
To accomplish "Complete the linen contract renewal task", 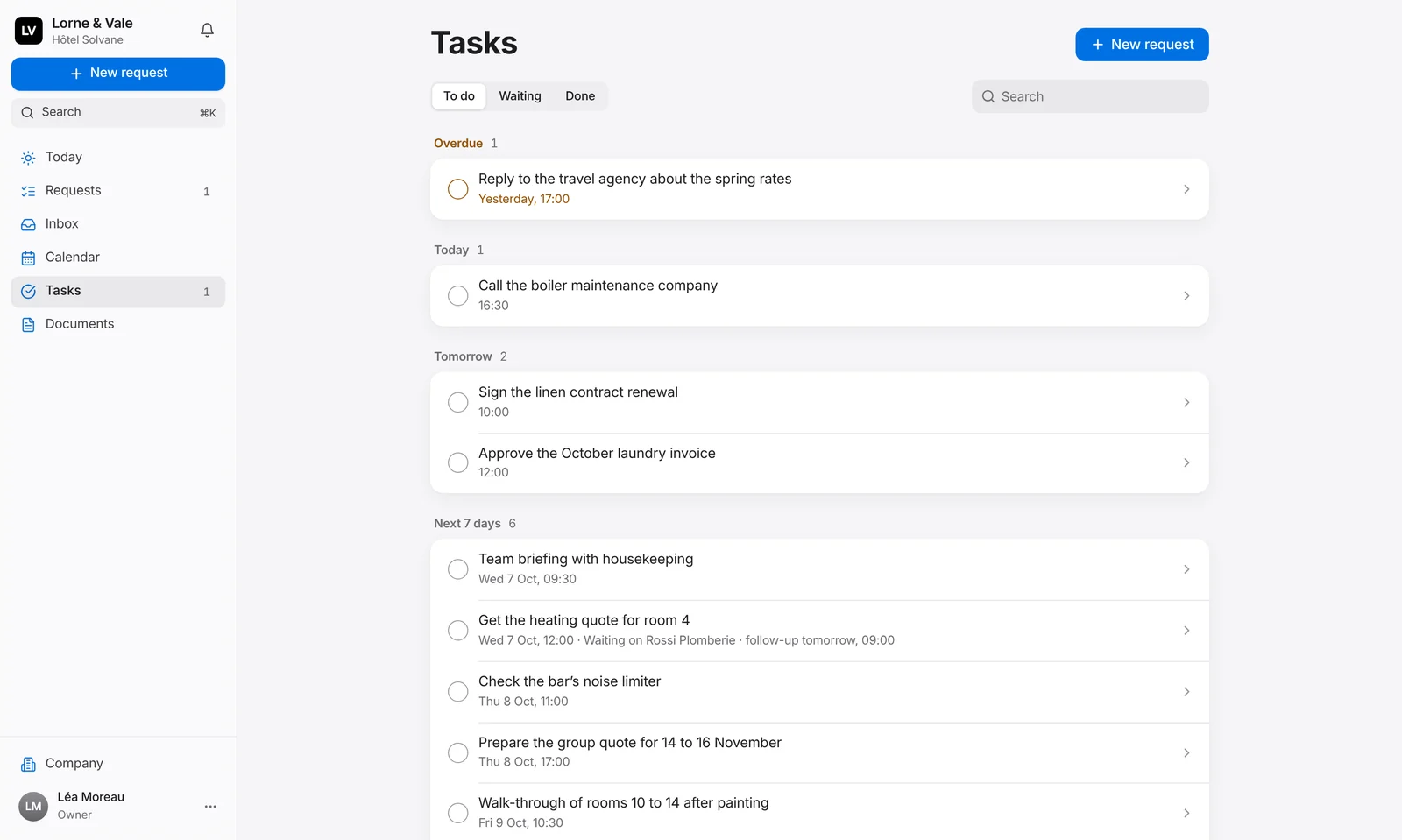I will pos(457,402).
